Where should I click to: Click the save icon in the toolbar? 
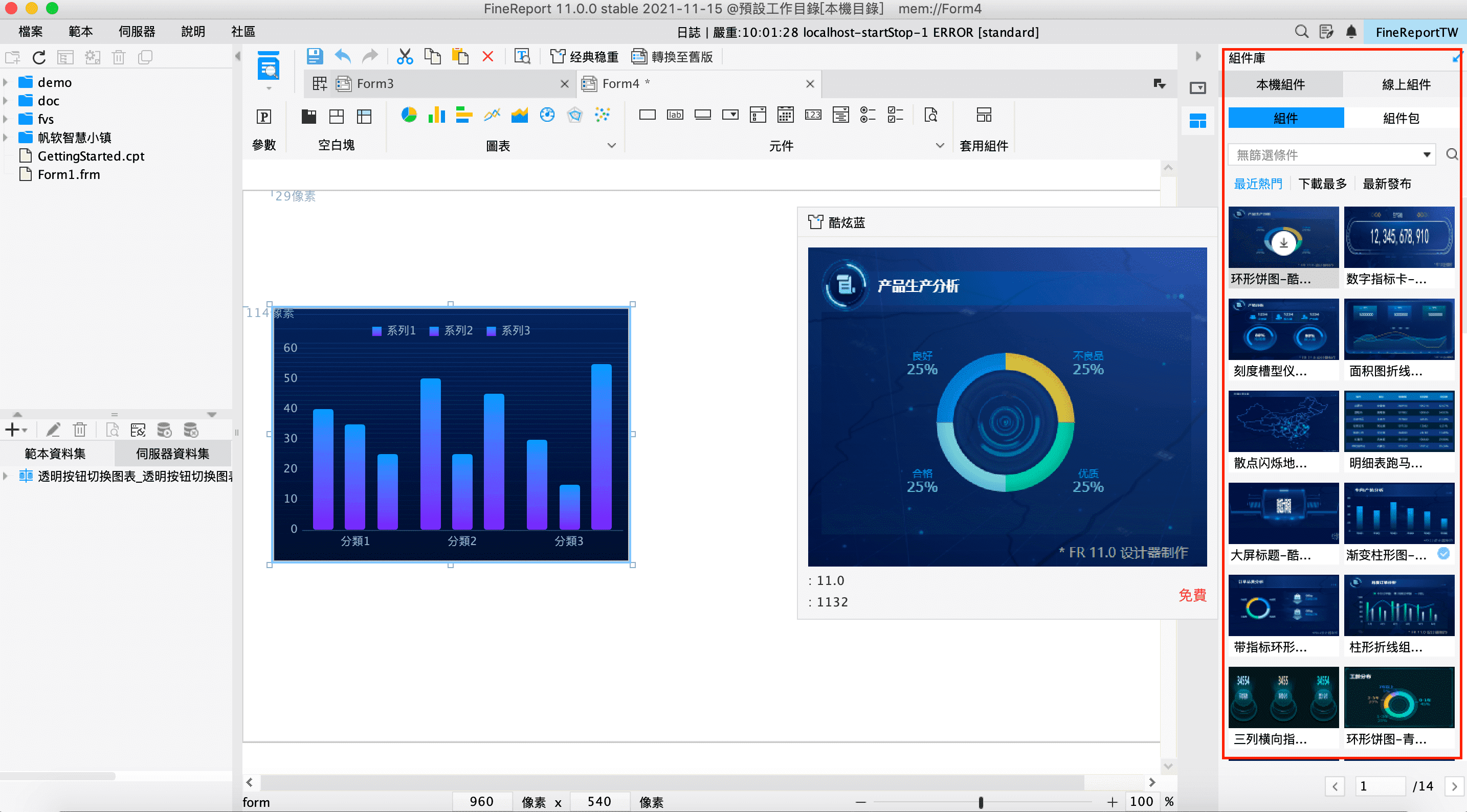coord(315,56)
